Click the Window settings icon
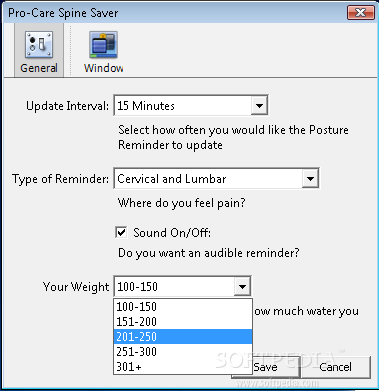The height and width of the screenshot is (391, 379). pos(103,45)
